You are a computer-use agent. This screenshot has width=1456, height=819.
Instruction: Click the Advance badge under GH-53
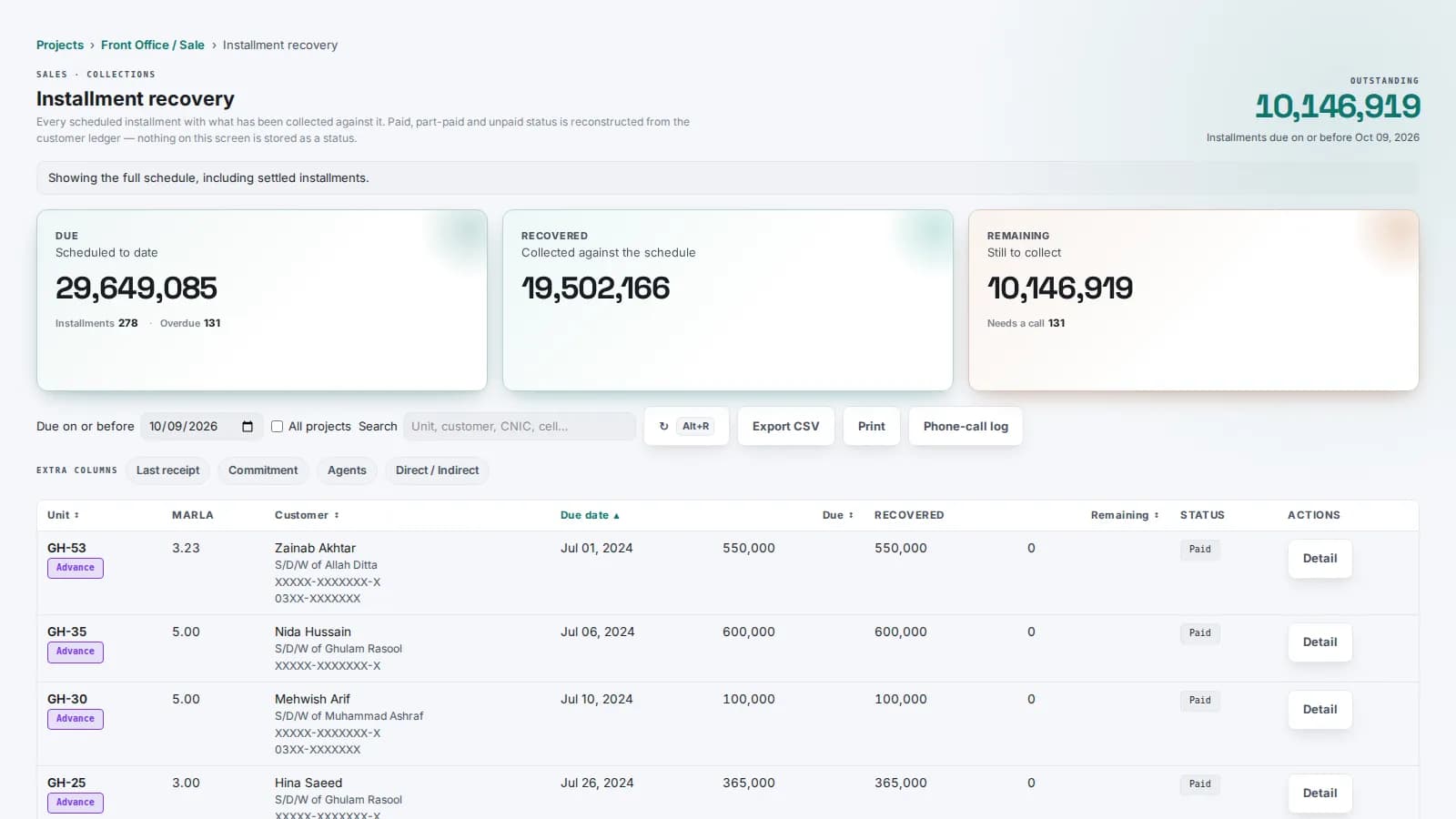coord(76,568)
